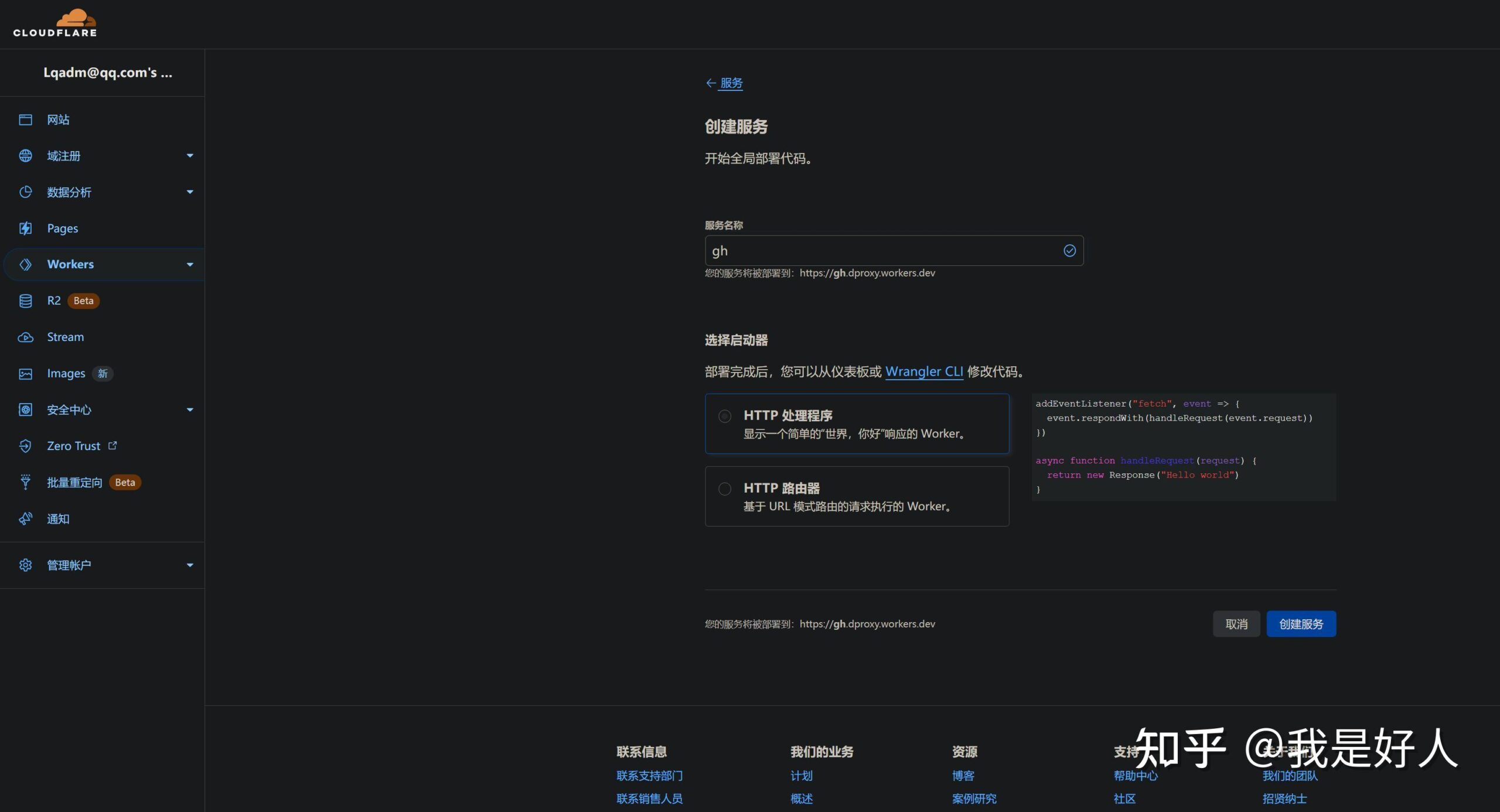Click the 我们的业务 footer heading

coord(821,752)
